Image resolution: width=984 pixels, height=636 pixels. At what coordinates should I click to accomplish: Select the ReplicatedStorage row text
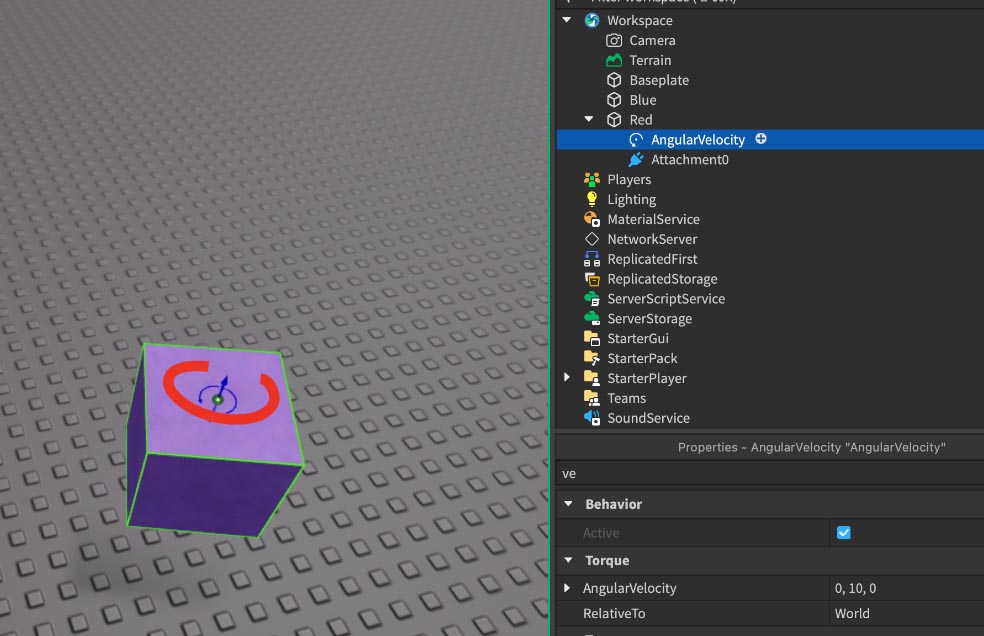coord(662,279)
